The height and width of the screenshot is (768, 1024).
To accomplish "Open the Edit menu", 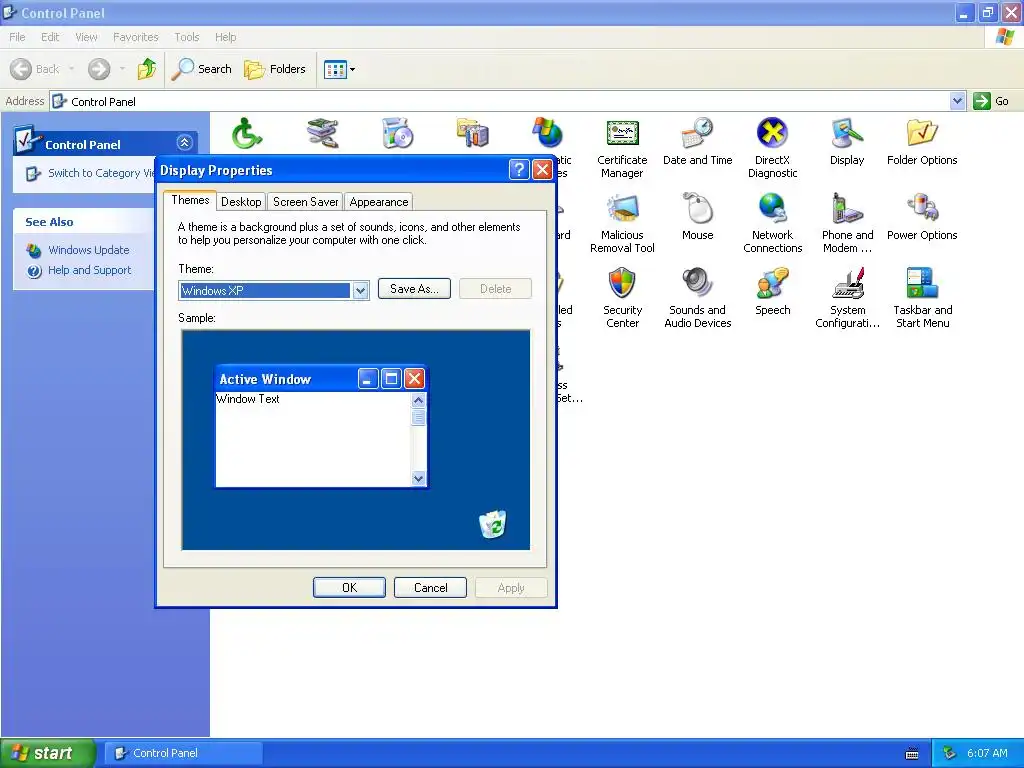I will click(x=50, y=37).
